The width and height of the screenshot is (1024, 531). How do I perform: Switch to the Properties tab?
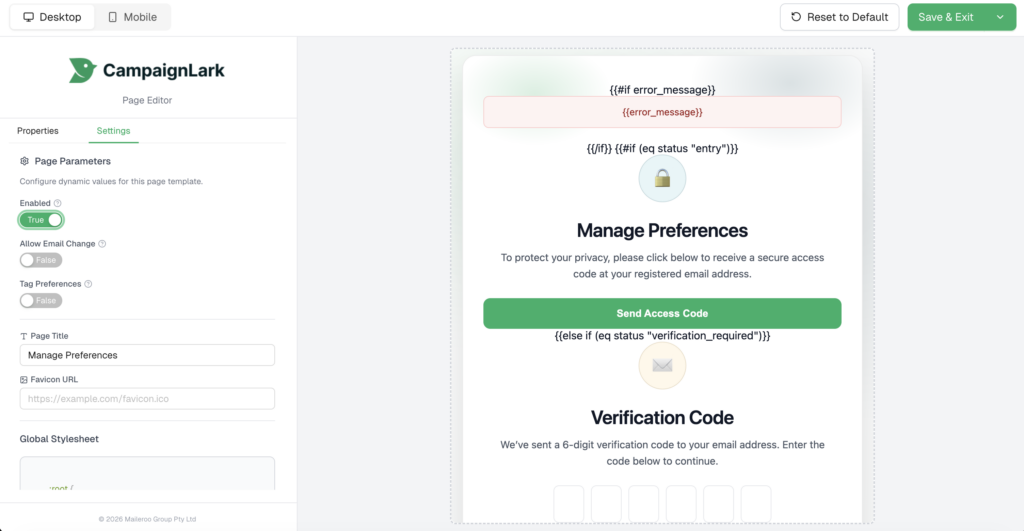point(38,131)
